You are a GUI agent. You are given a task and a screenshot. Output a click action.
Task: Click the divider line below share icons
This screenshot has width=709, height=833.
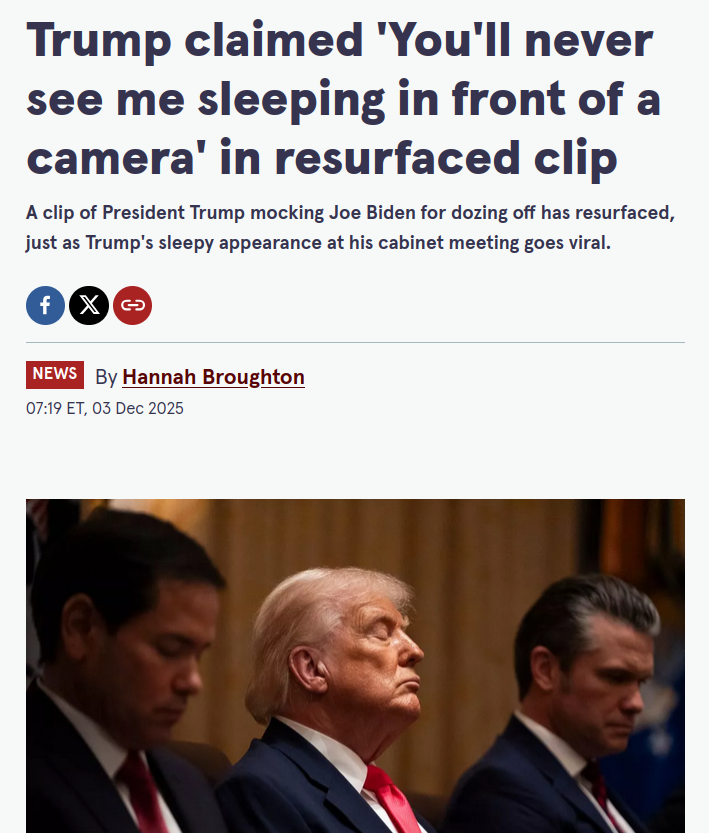pyautogui.click(x=355, y=342)
